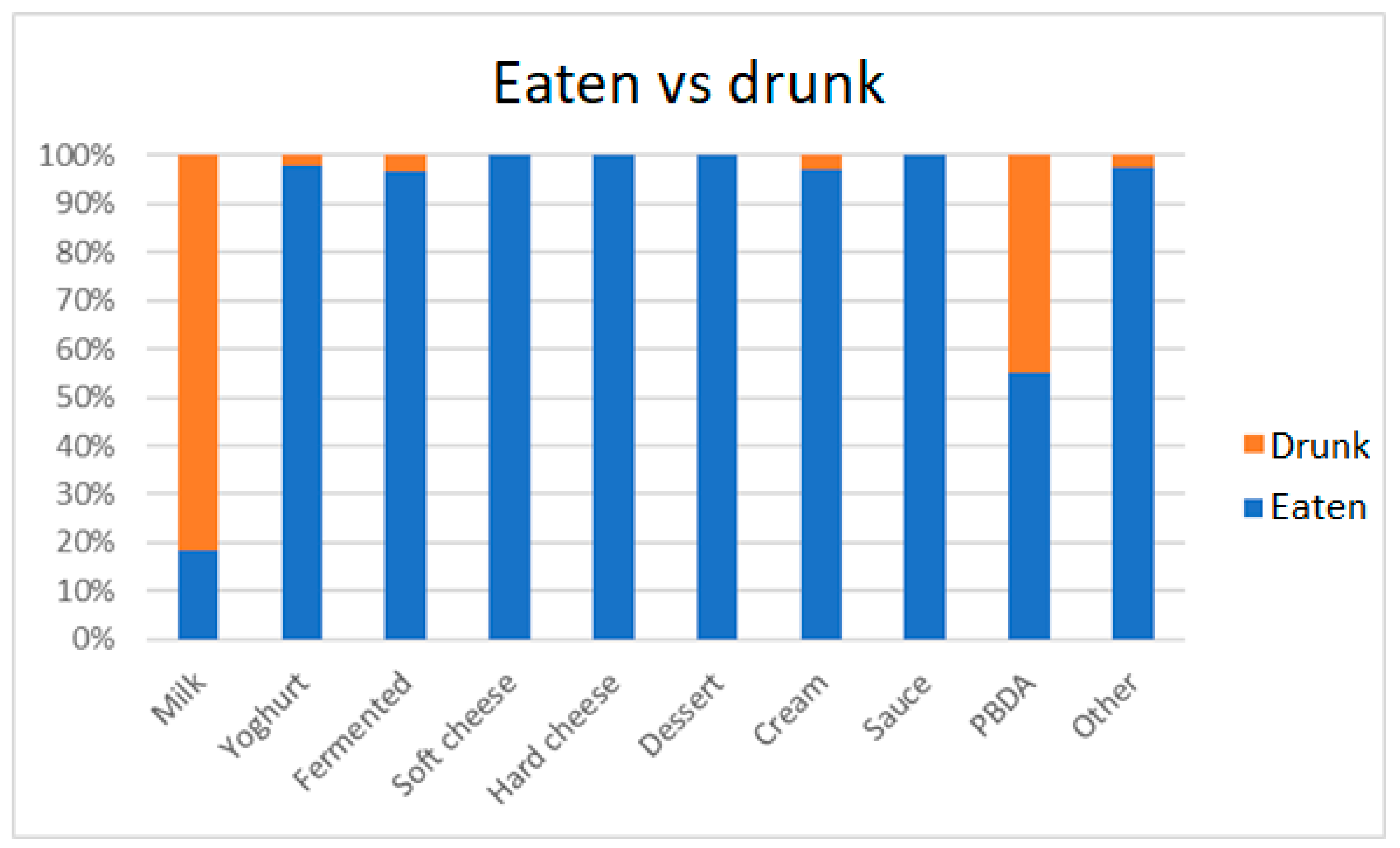This screenshot has height=848, width=1400.
Task: Click the "50%" vertical axis label
Action: [85, 398]
